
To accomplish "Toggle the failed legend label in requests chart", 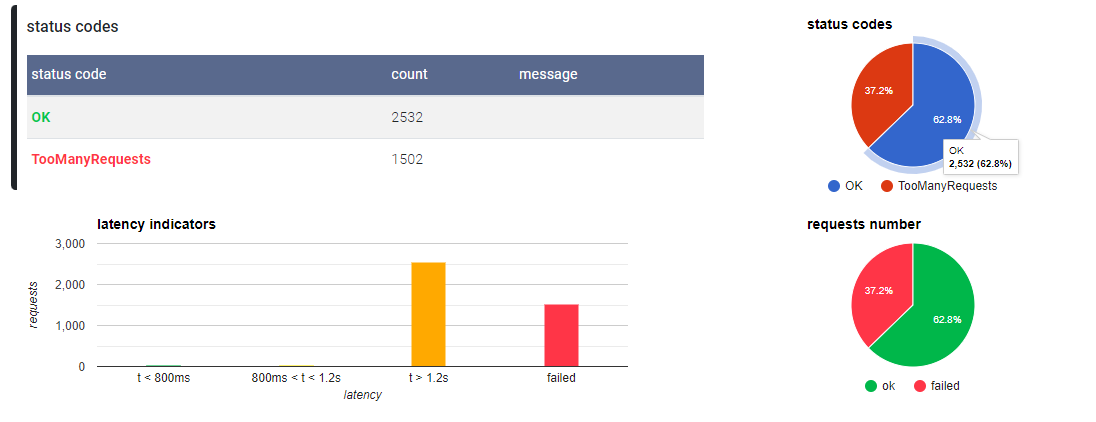I will click(945, 385).
